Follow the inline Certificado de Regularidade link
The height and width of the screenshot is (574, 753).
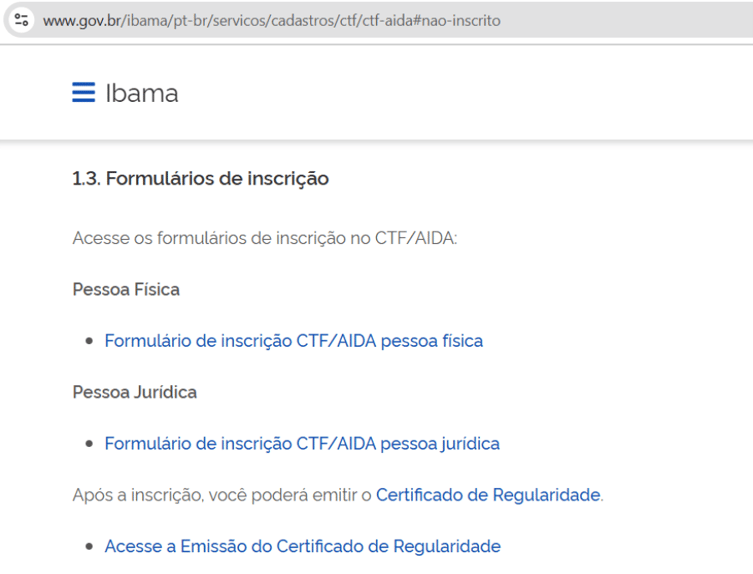[x=488, y=495]
